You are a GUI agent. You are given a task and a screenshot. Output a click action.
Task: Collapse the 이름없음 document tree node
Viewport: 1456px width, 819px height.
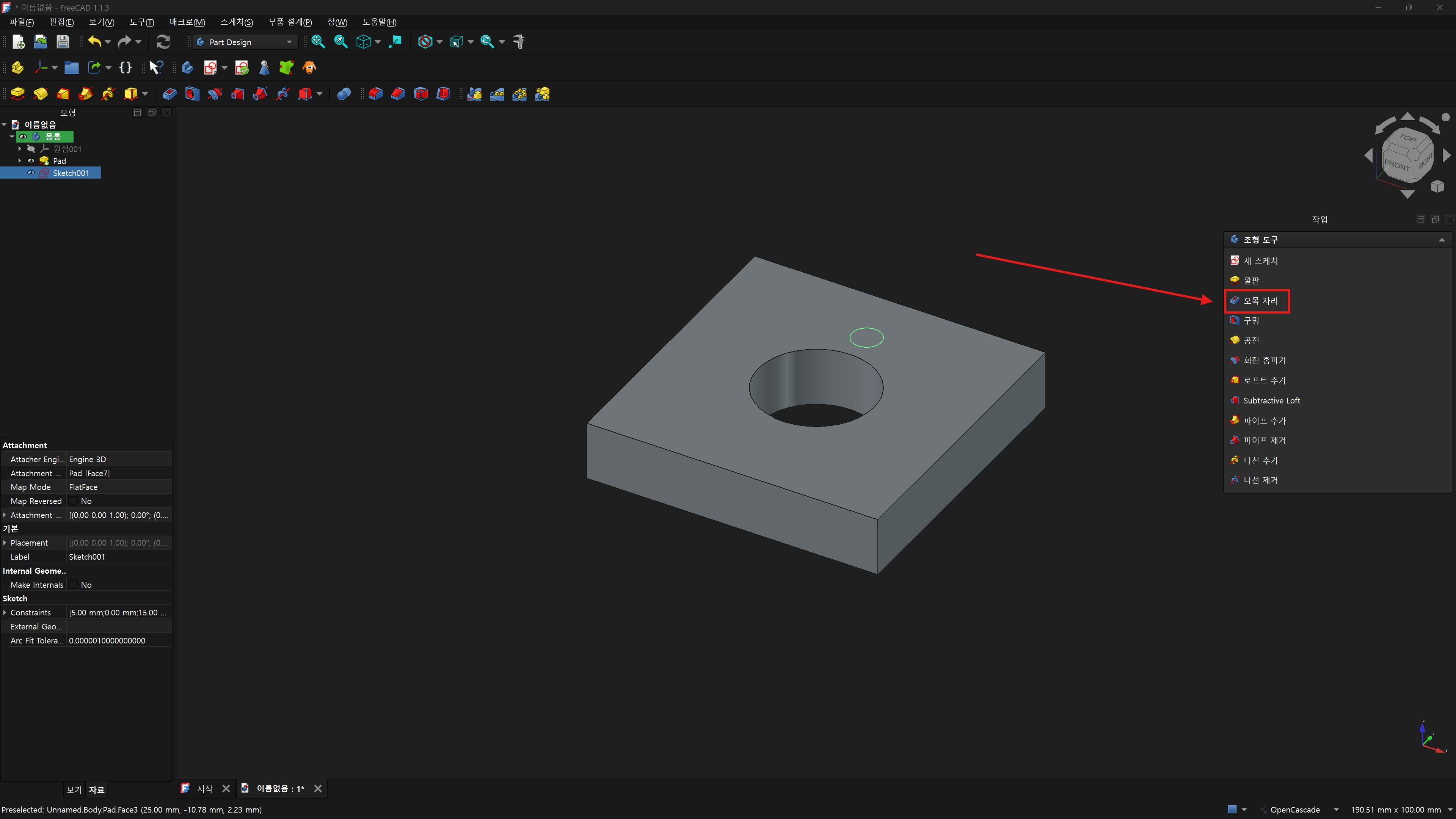(5, 124)
